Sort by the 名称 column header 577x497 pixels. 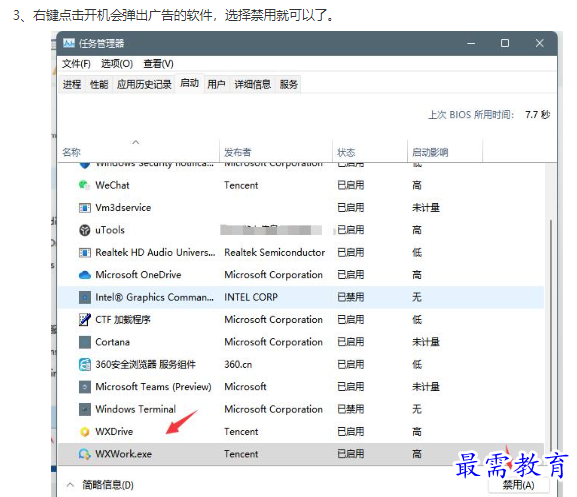click(71, 152)
